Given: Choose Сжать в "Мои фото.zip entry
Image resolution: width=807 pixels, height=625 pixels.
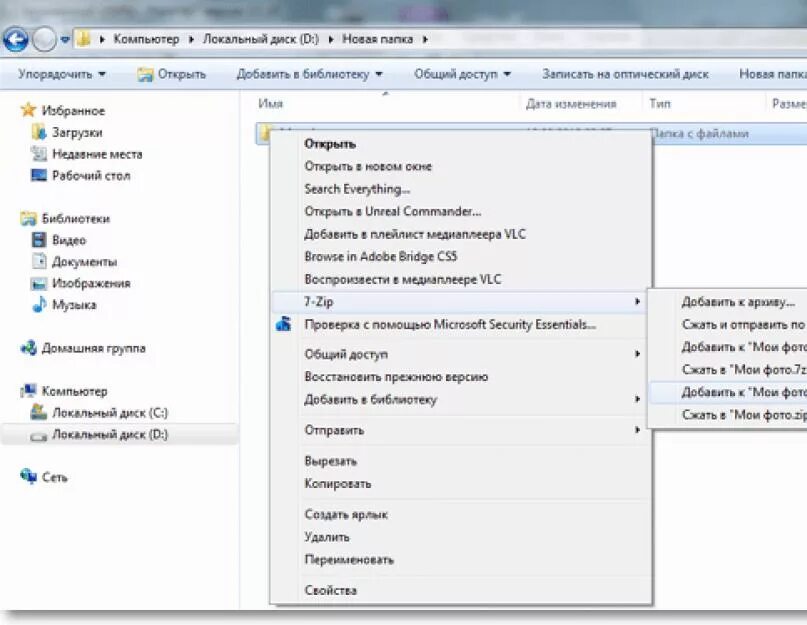Looking at the screenshot, I should tap(728, 415).
